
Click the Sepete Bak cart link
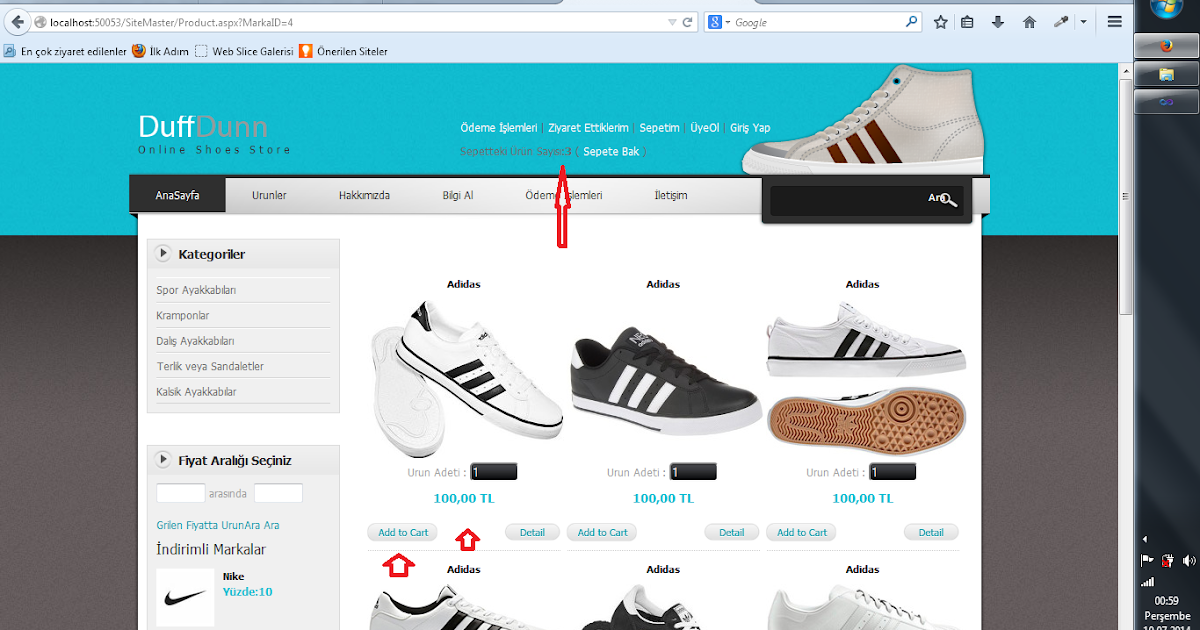pyautogui.click(x=611, y=152)
